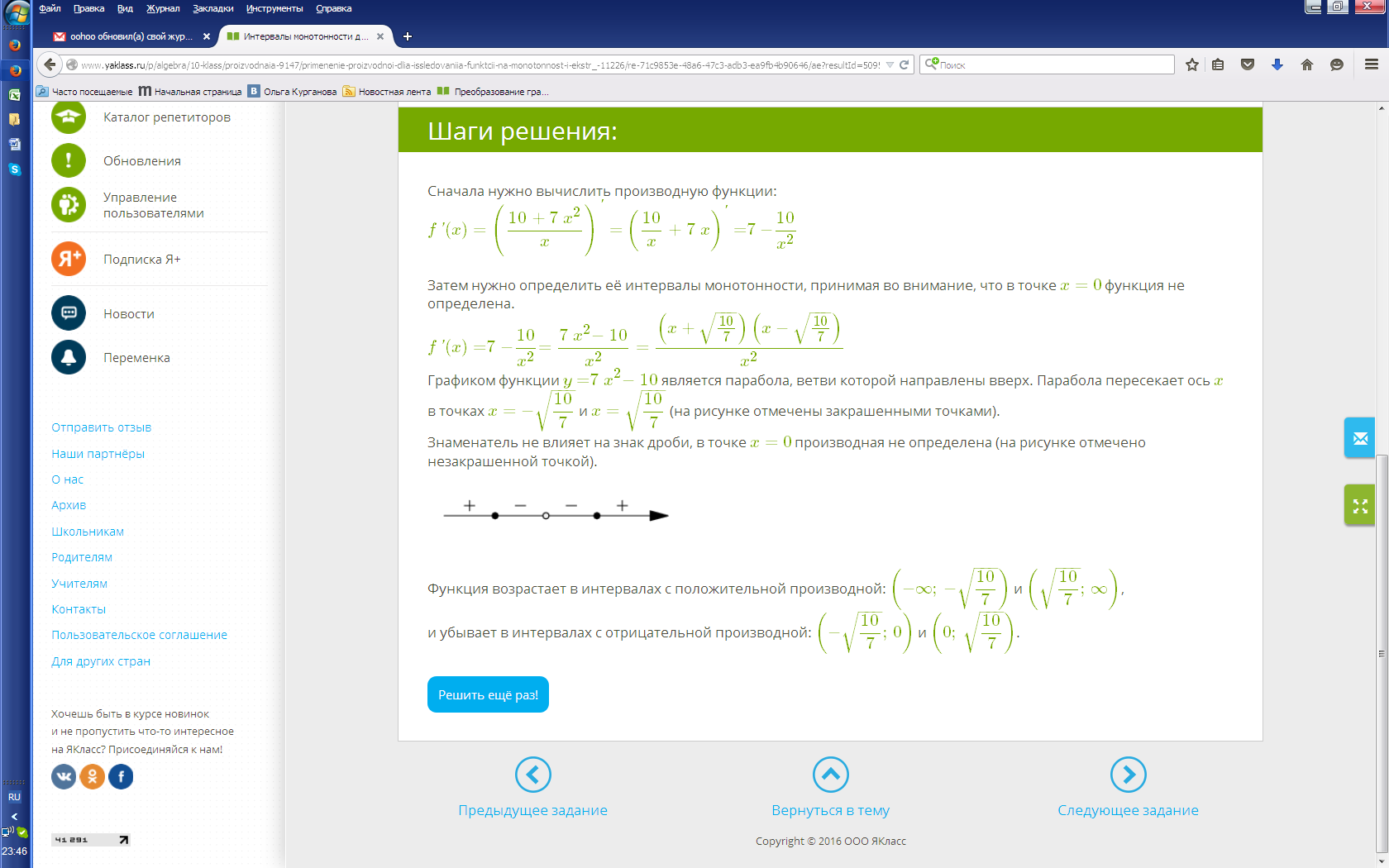Click the next task arrow circle
Viewport: 1389px width, 868px height.
[x=1129, y=775]
